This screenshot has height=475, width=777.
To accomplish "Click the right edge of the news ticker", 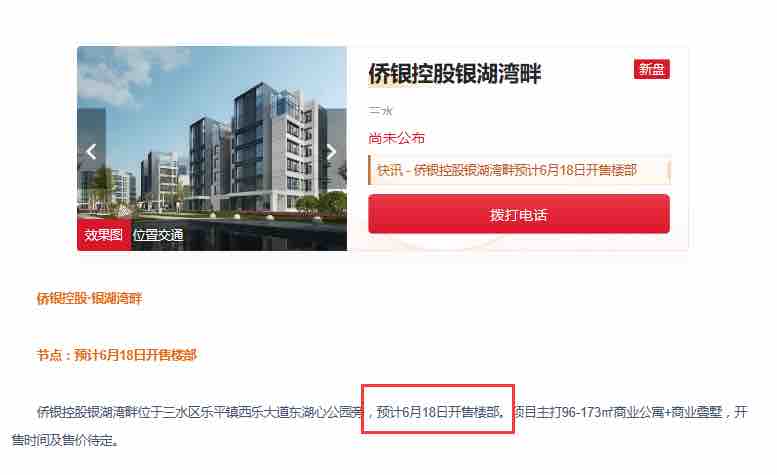I will pyautogui.click(x=668, y=170).
